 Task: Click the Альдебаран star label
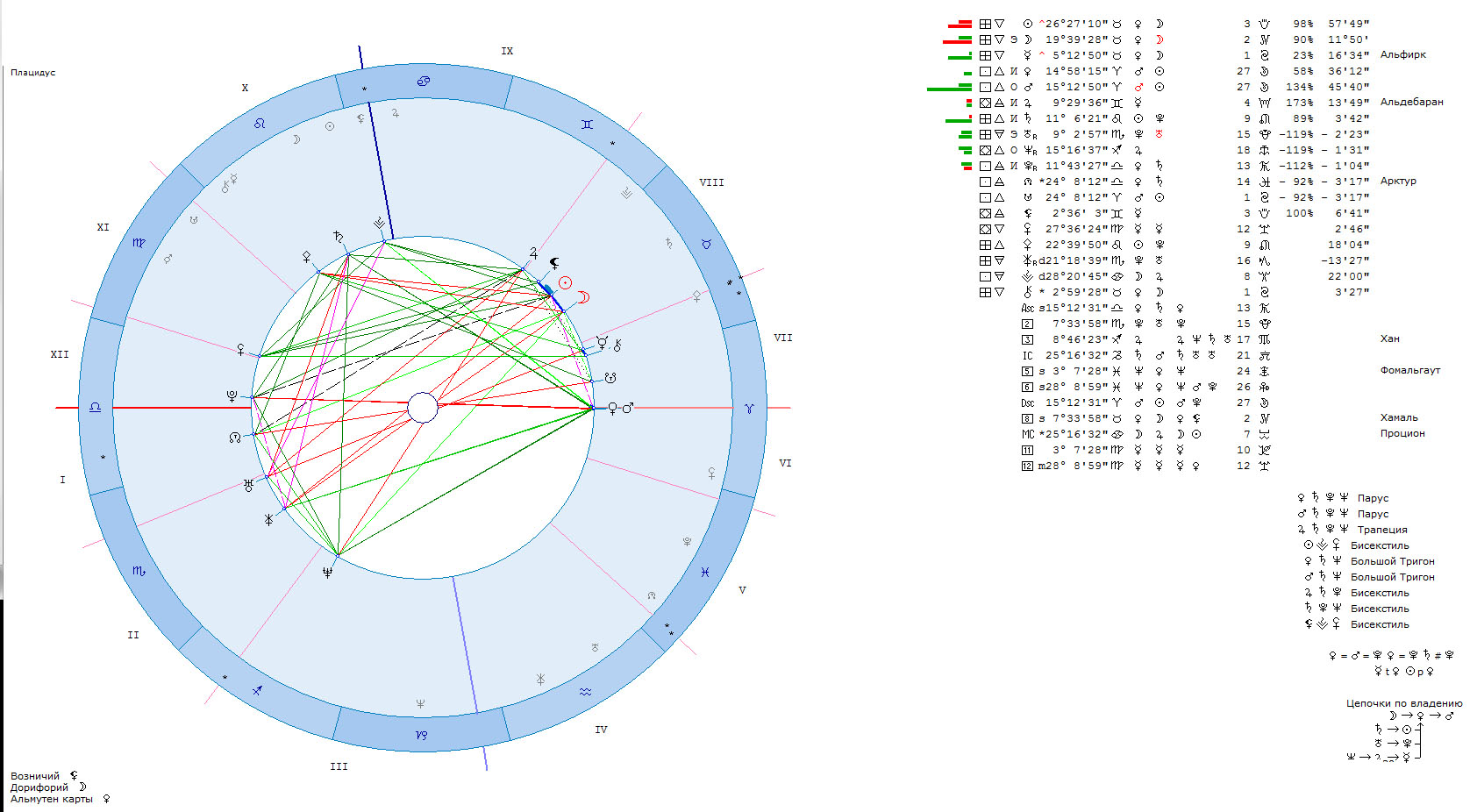[1411, 102]
